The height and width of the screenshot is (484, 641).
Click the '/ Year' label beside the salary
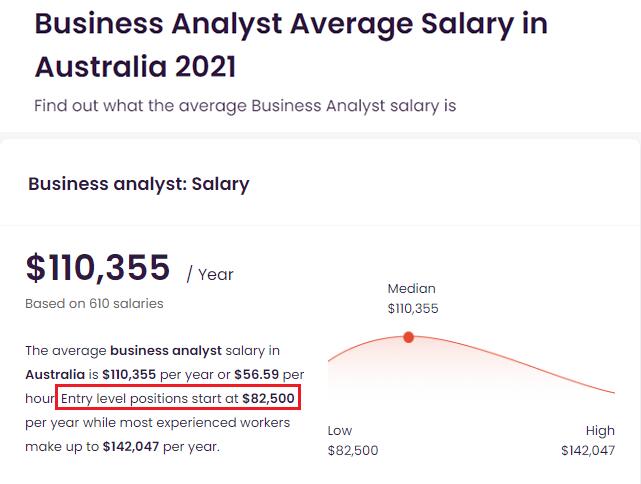coord(210,273)
